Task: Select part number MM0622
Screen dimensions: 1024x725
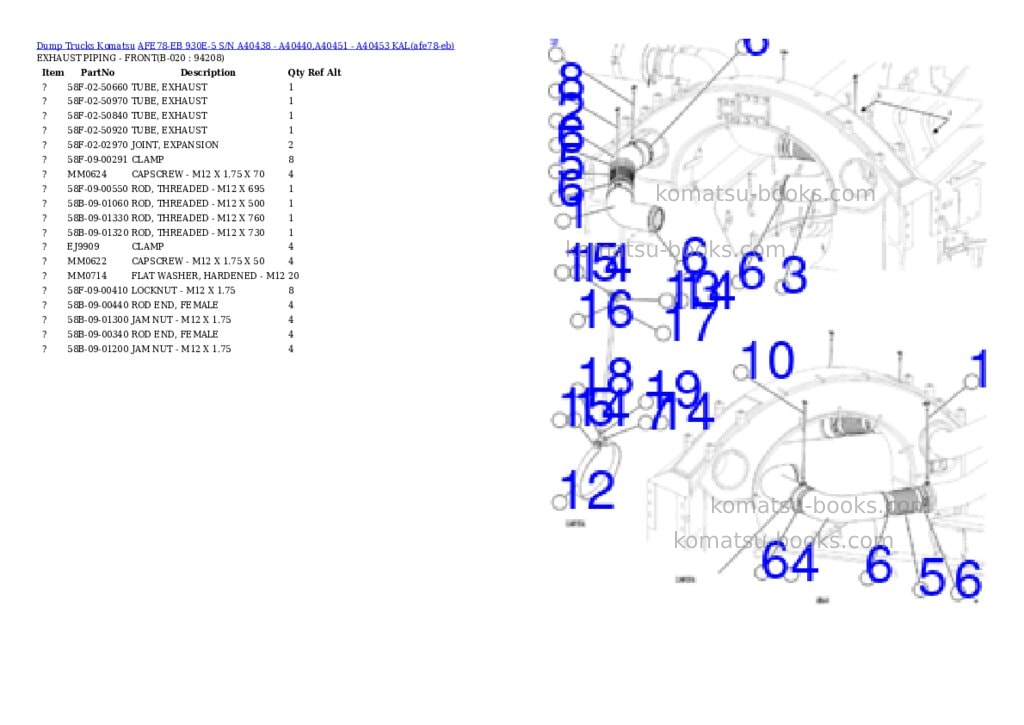Action: tap(87, 261)
